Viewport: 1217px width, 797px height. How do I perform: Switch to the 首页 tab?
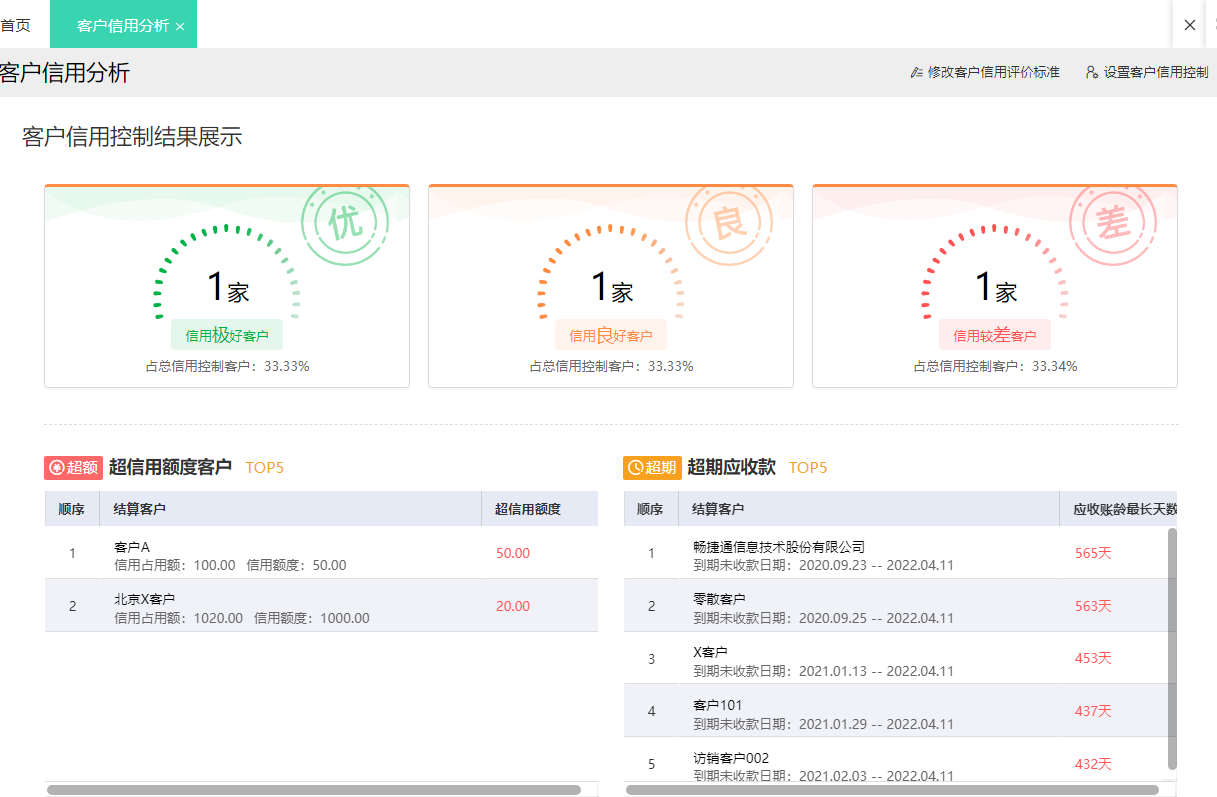tap(16, 25)
